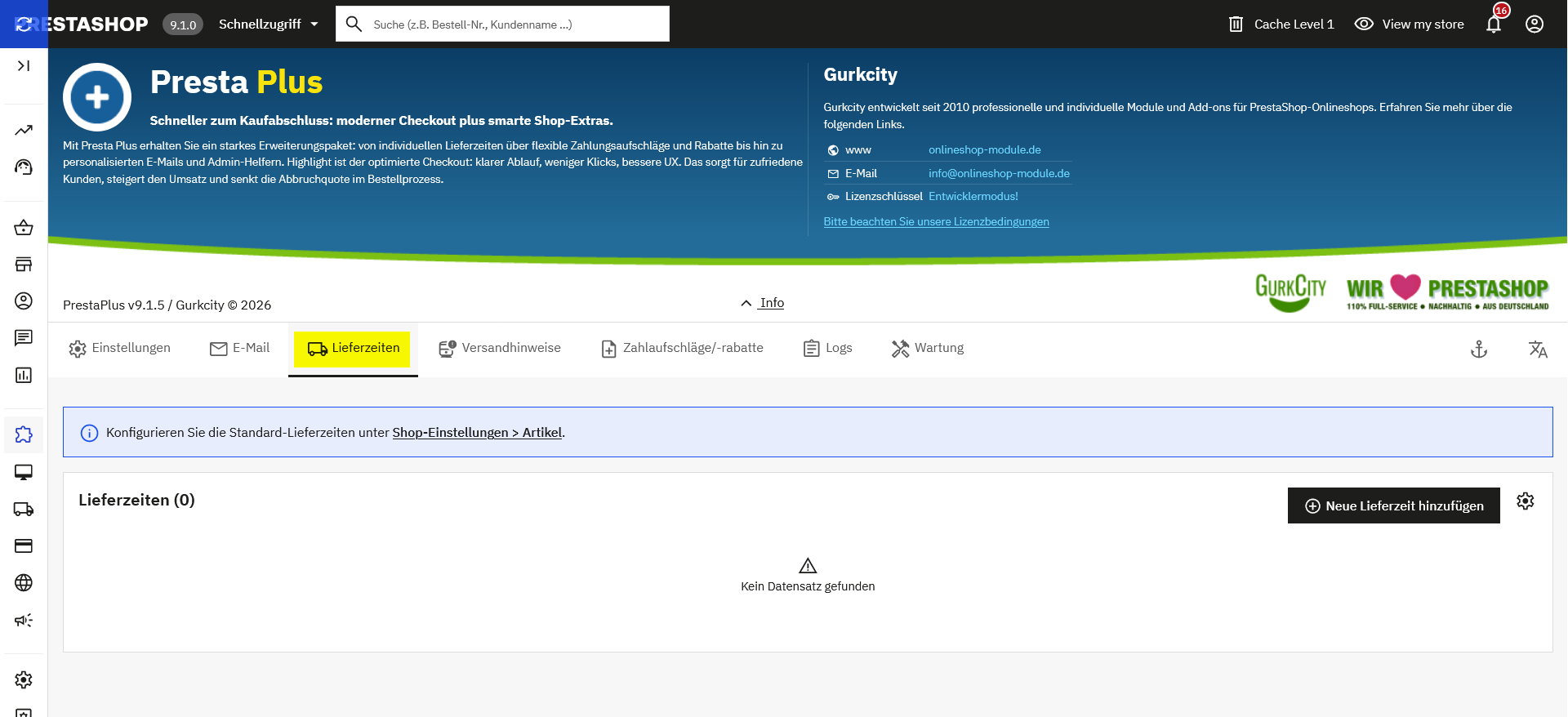Click the Kein Datensatz gefunden message
This screenshot has width=1568, height=717.
click(x=808, y=586)
